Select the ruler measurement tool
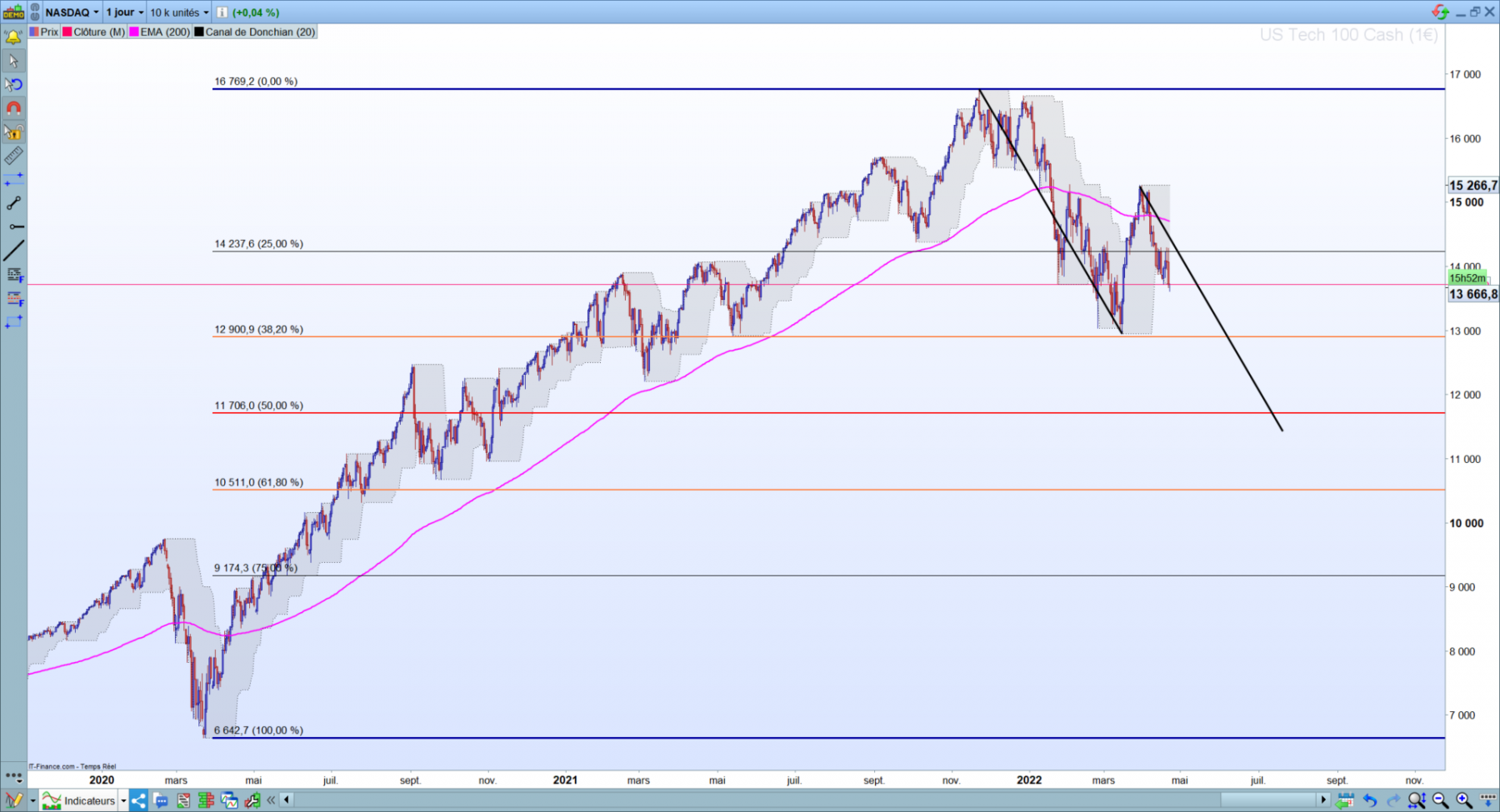The height and width of the screenshot is (812, 1500). [x=13, y=156]
